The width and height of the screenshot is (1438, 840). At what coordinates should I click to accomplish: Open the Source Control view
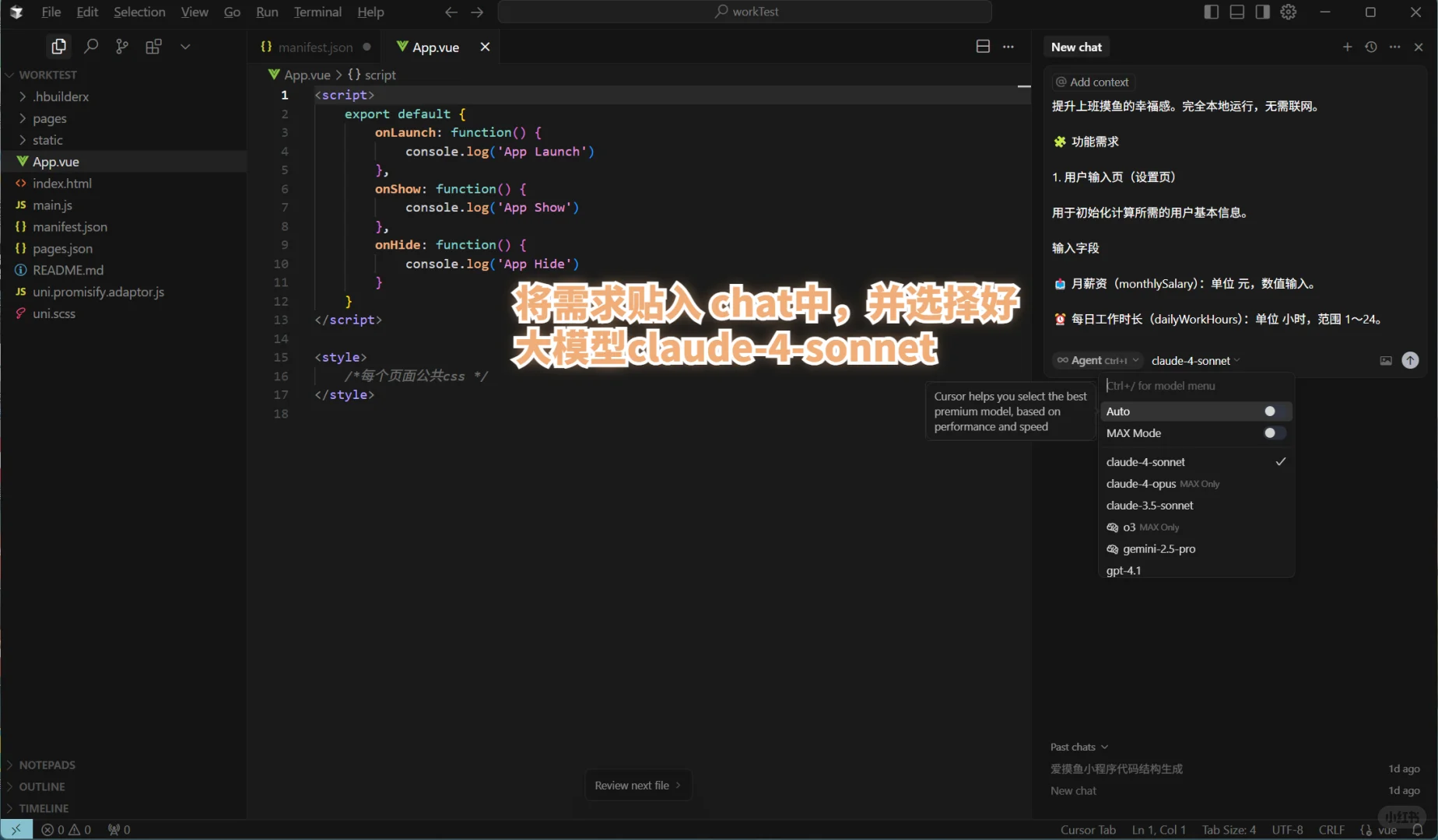pyautogui.click(x=121, y=46)
